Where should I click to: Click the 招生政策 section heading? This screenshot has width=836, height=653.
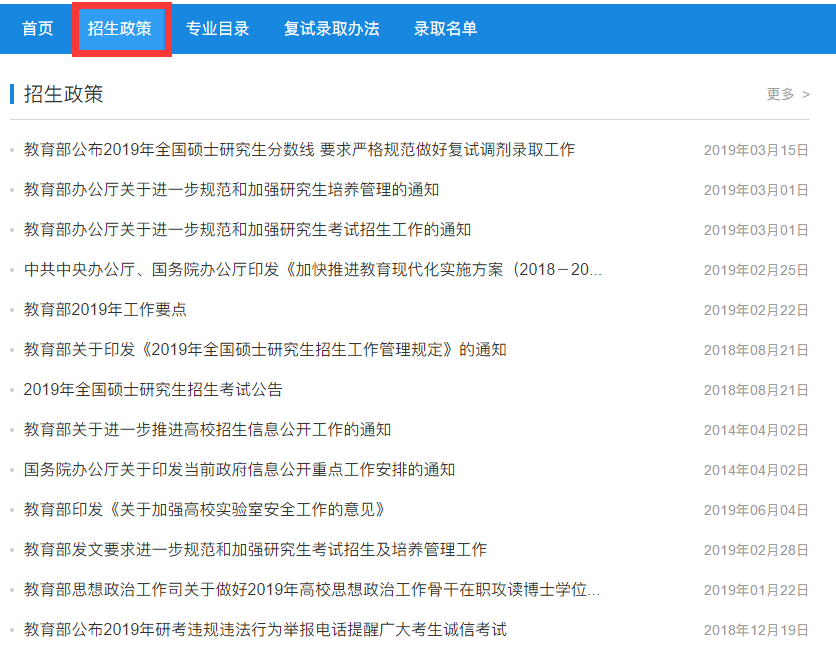coord(63,94)
